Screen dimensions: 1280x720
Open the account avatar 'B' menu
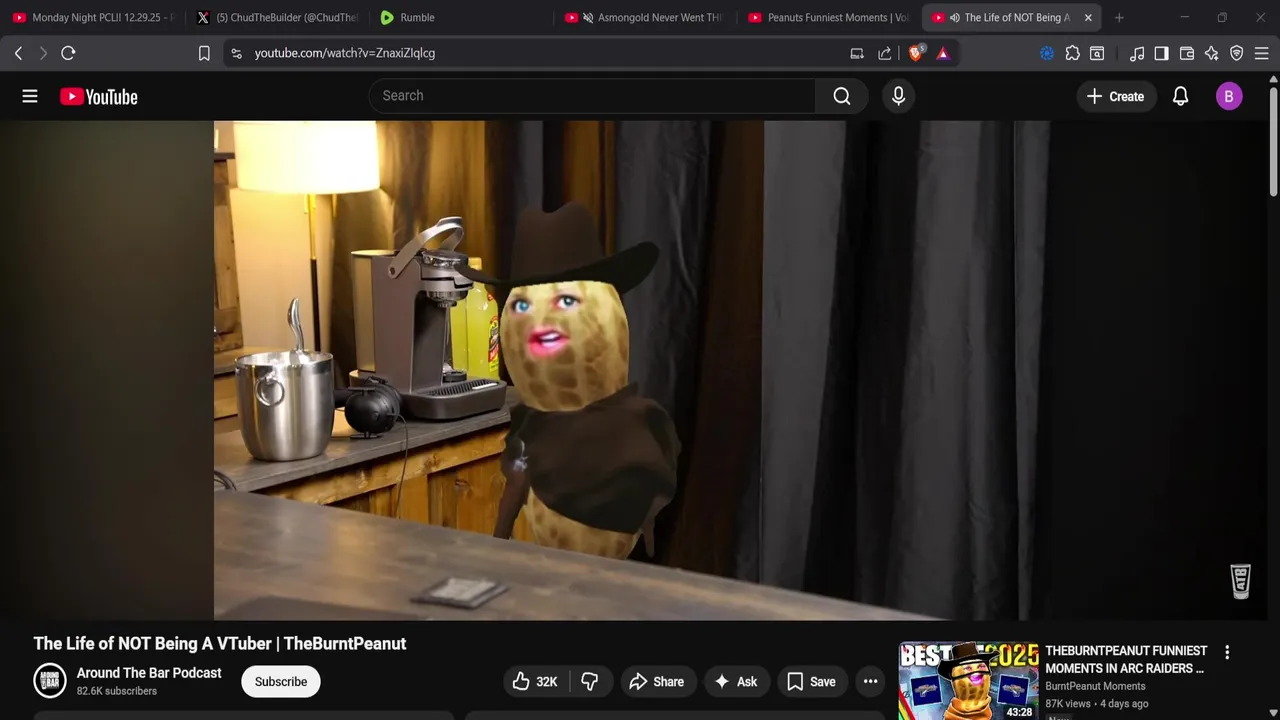pos(1229,96)
